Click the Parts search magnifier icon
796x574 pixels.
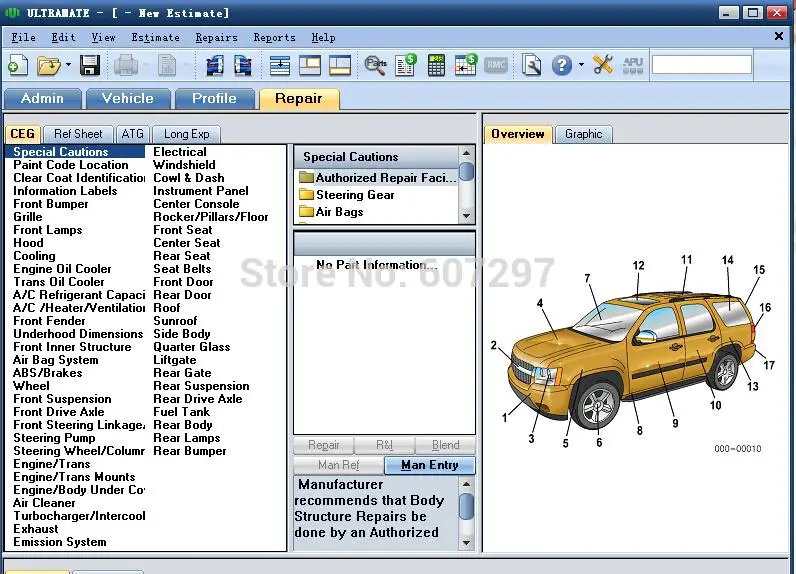[375, 65]
